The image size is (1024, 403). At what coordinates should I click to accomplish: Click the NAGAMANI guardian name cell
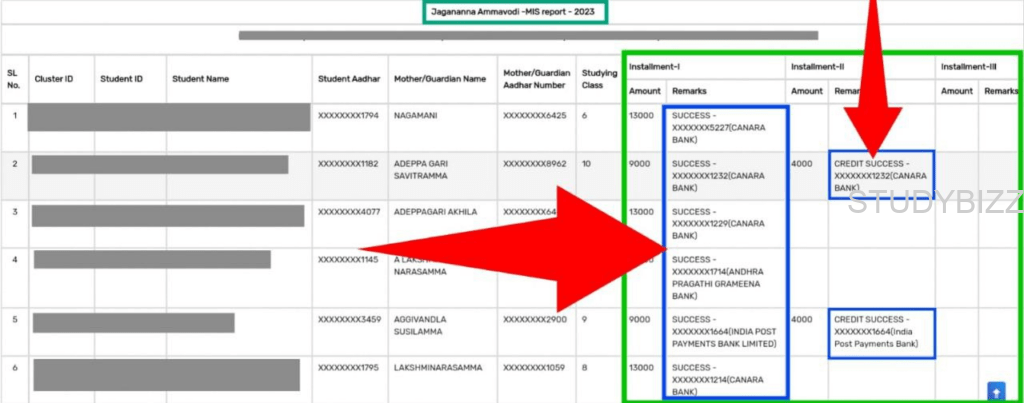(421, 116)
